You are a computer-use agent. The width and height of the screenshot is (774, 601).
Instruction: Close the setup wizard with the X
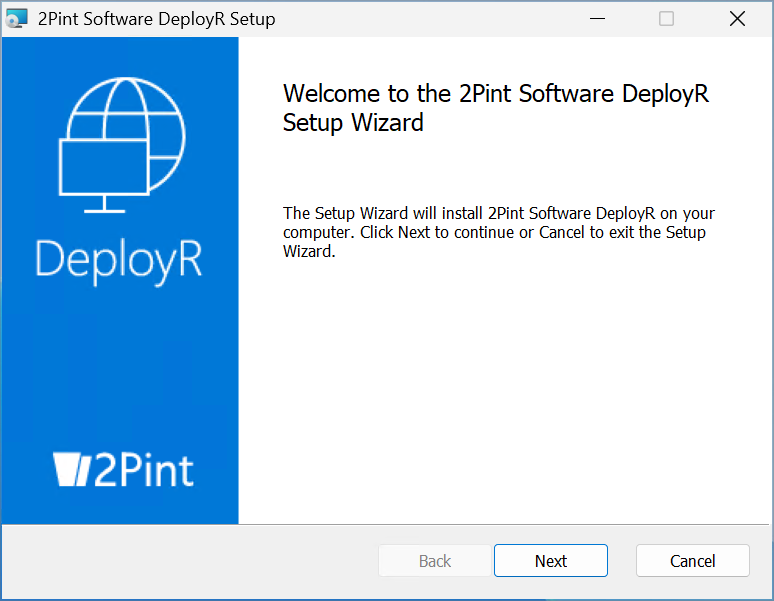pyautogui.click(x=737, y=19)
